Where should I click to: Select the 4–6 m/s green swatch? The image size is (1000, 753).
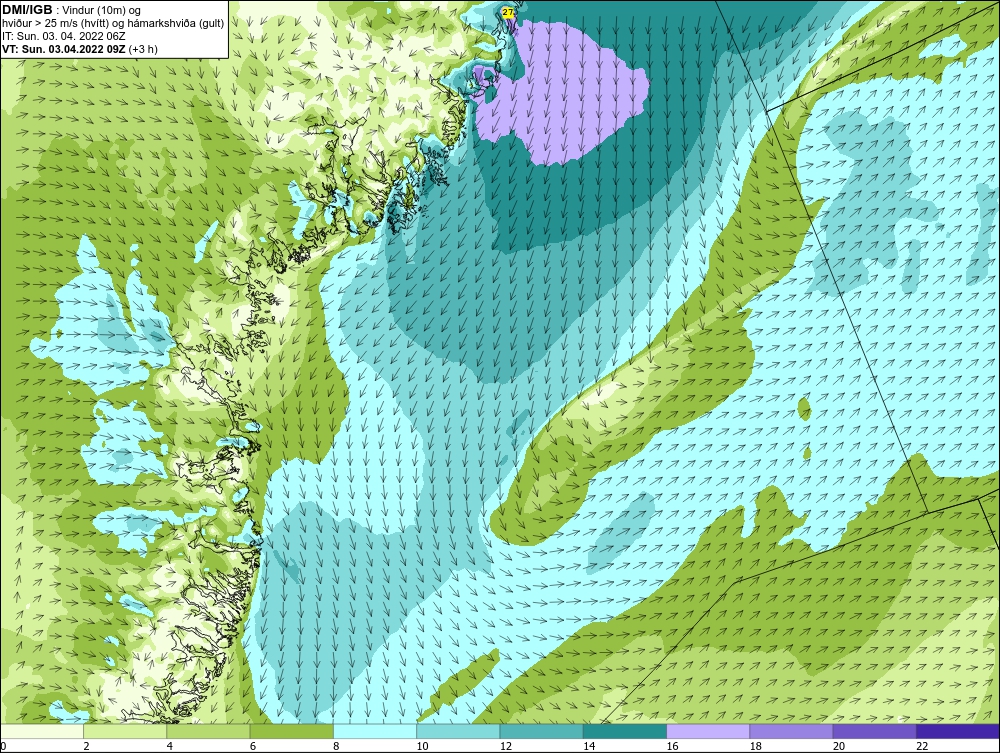(x=208, y=731)
